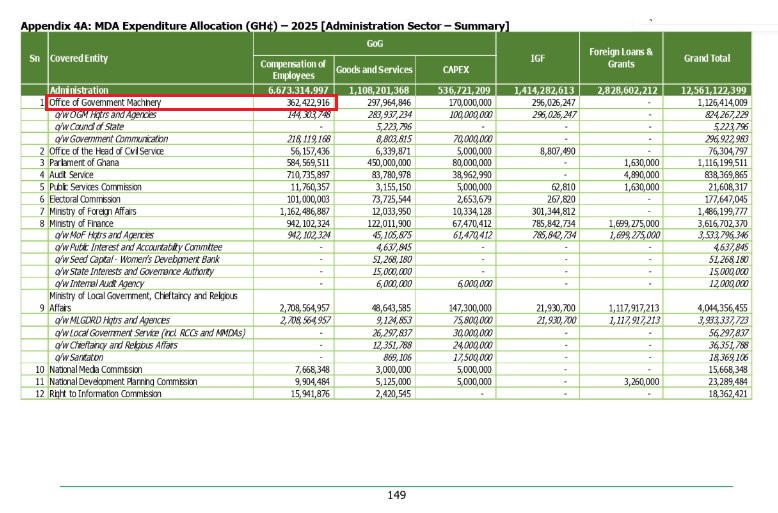
Task: Click 'Public Services Commission' row label
Action: click(95, 187)
